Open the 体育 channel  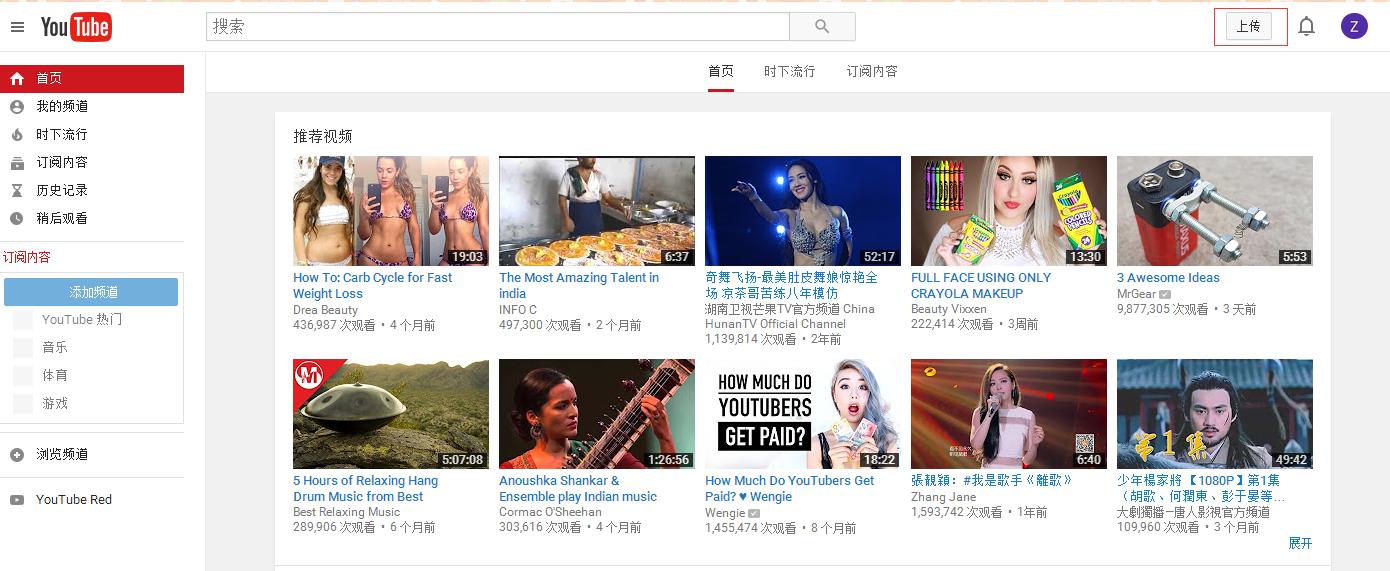coord(55,376)
